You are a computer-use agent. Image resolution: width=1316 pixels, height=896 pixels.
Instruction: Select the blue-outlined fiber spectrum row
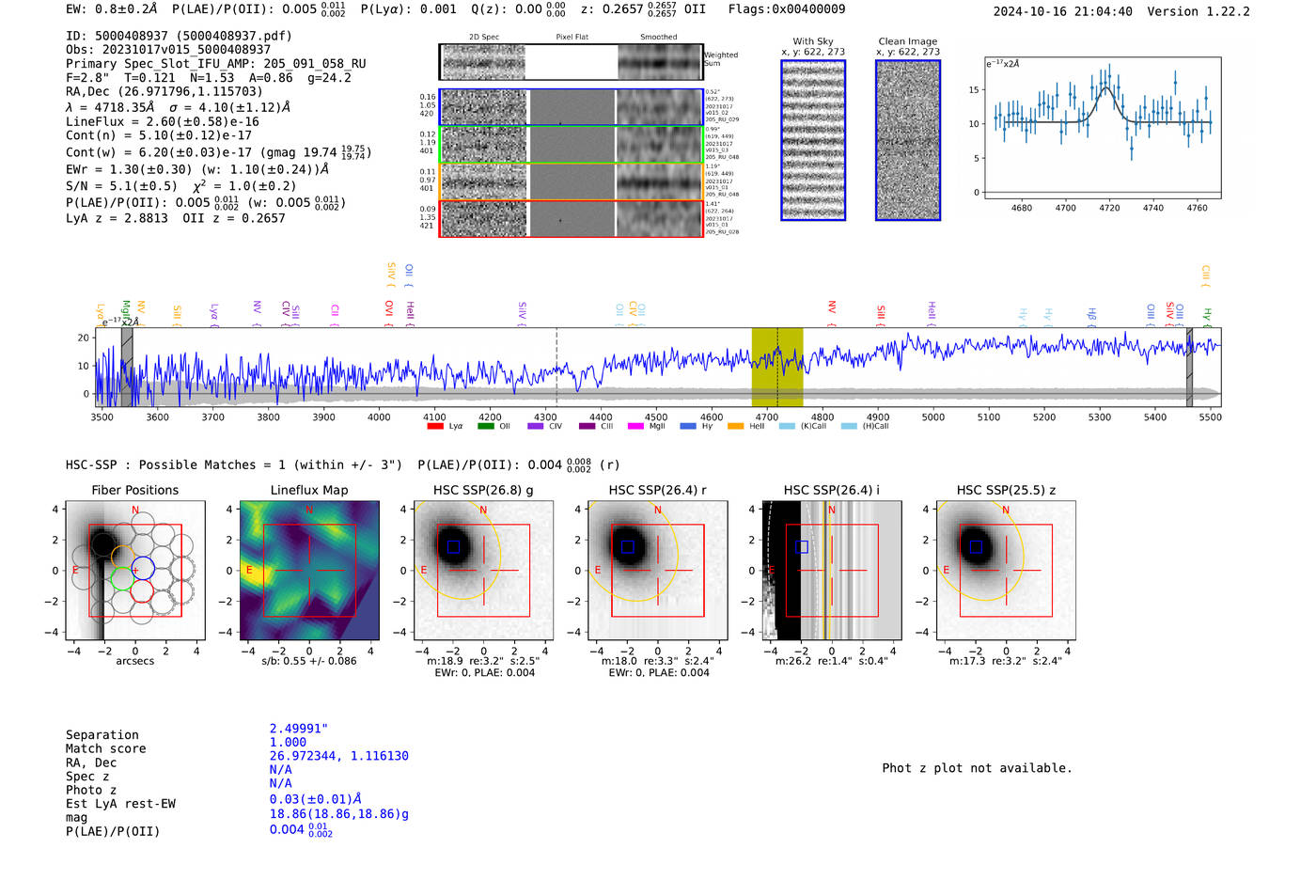coord(571,107)
